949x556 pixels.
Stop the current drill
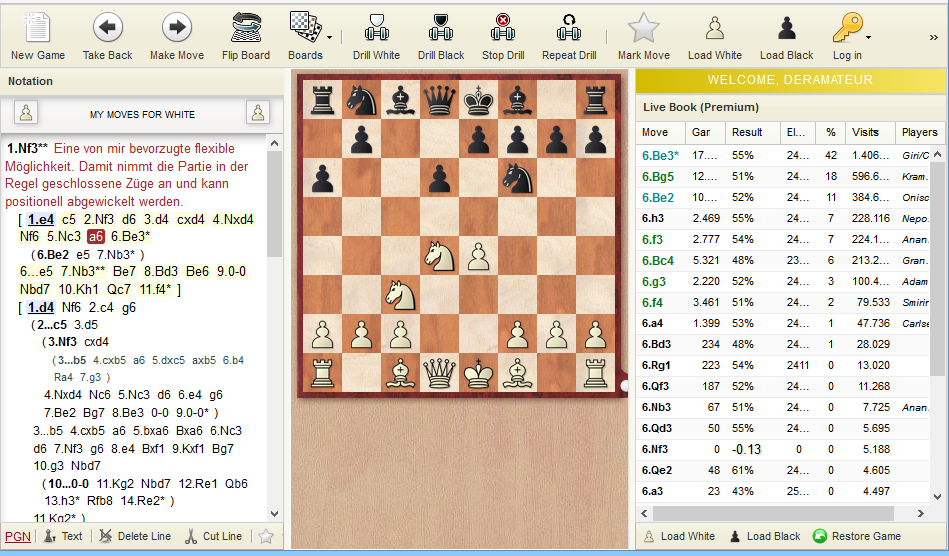click(x=503, y=28)
